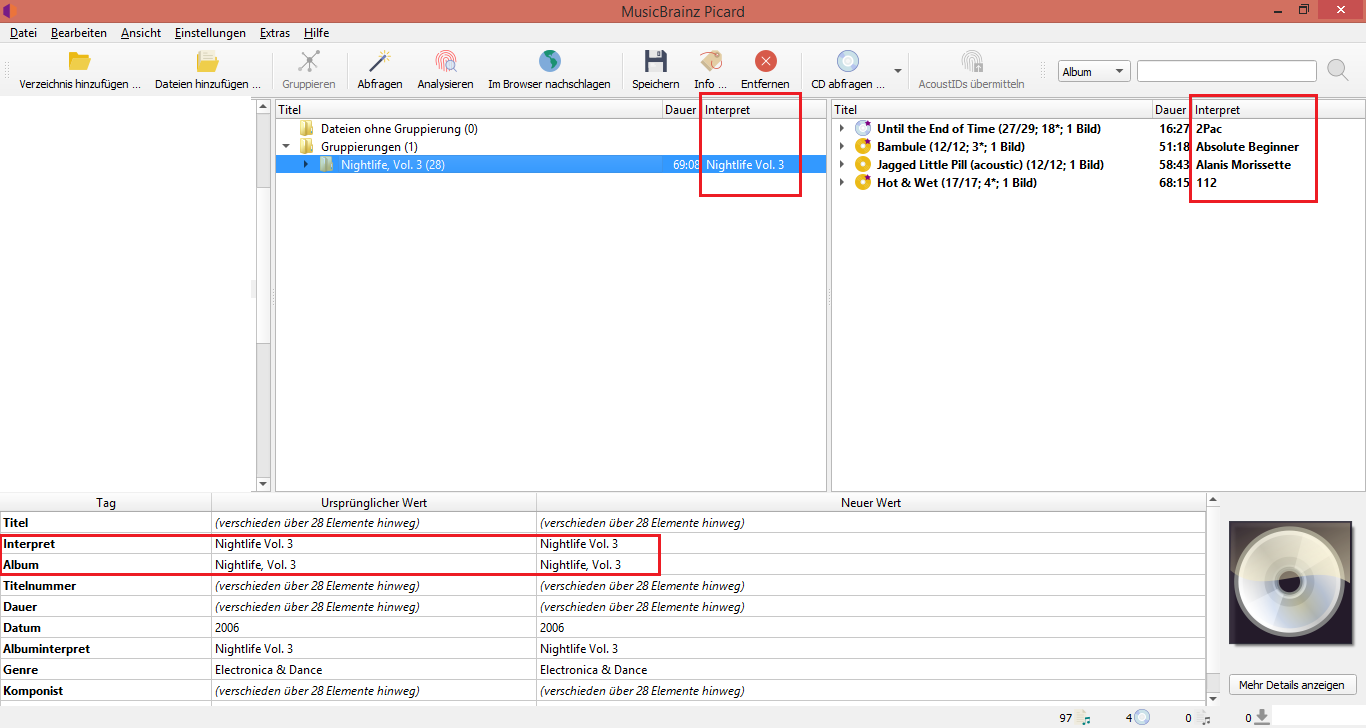Click Absolute Beginner artist cell
The image size is (1366, 728).
(1247, 147)
